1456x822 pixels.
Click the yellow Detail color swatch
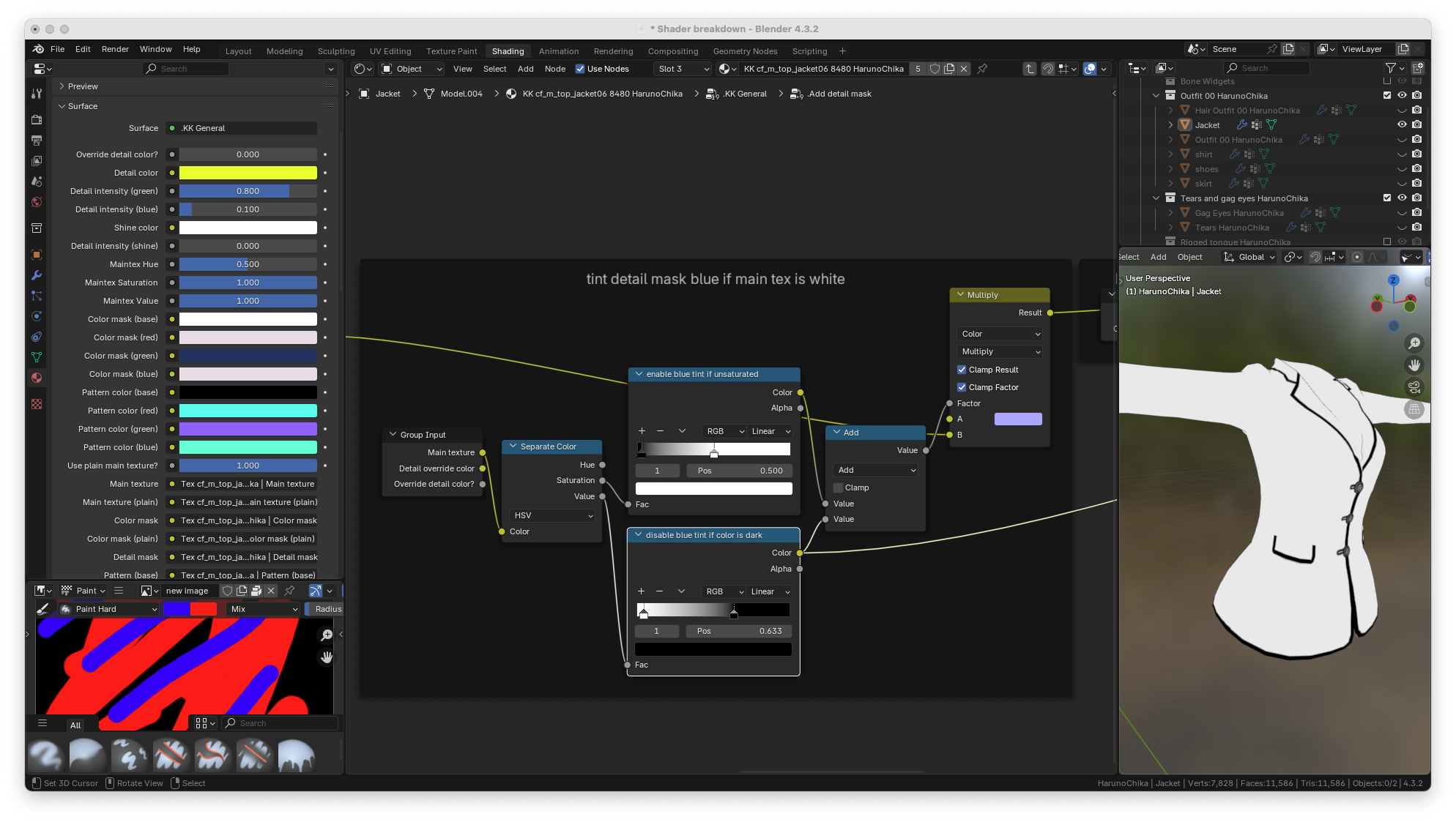[248, 173]
